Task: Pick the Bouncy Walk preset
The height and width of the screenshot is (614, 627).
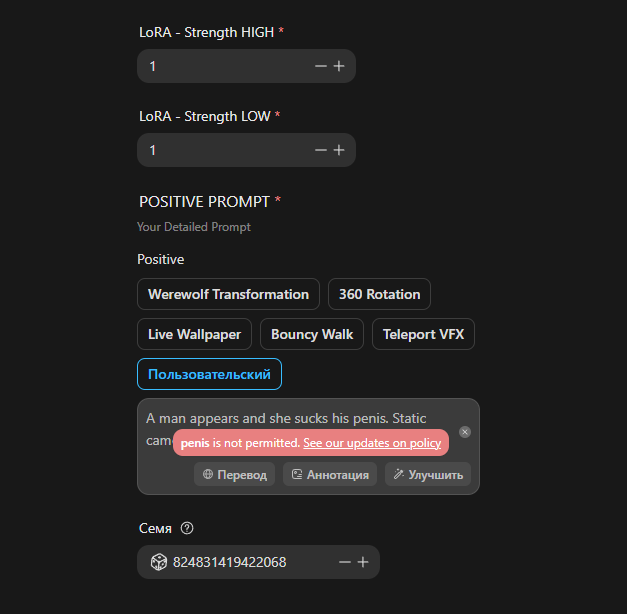Action: pos(312,334)
